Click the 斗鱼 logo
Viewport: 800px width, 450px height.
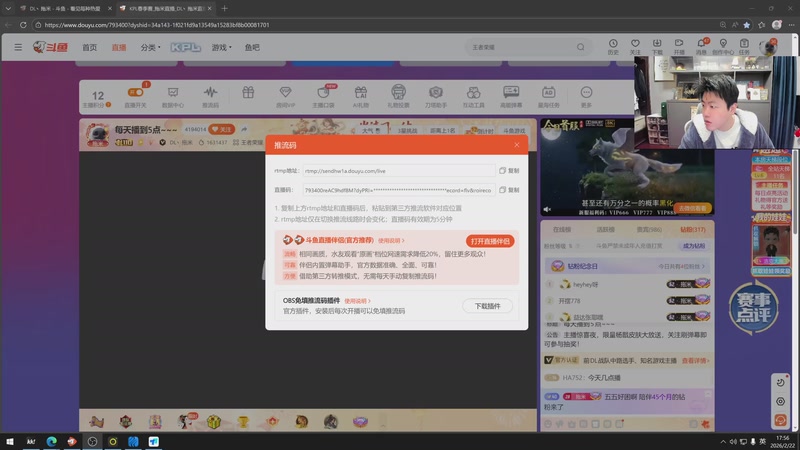(51, 47)
